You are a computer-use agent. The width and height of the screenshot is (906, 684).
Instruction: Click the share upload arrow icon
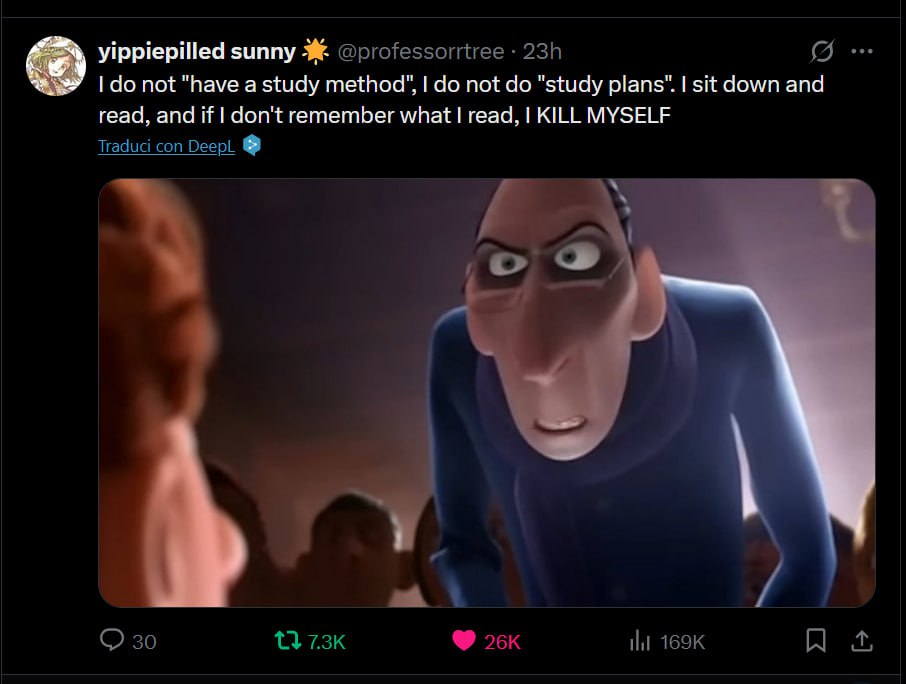(x=861, y=640)
